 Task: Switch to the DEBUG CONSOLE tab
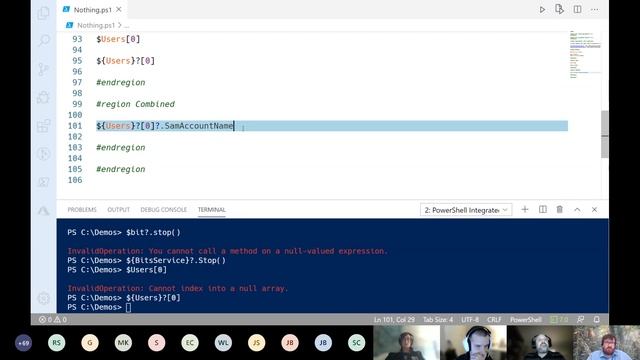click(163, 210)
